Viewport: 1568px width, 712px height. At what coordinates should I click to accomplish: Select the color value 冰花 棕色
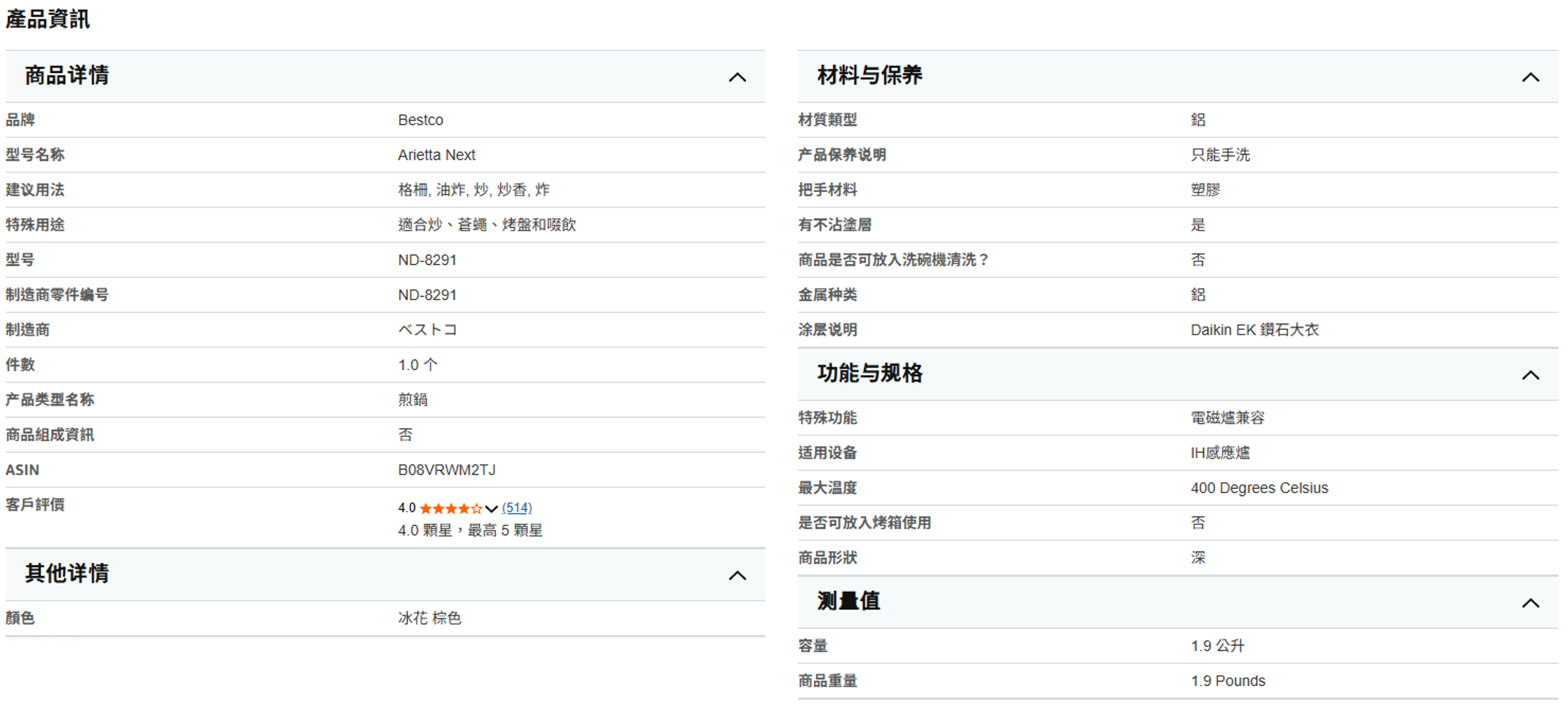430,618
